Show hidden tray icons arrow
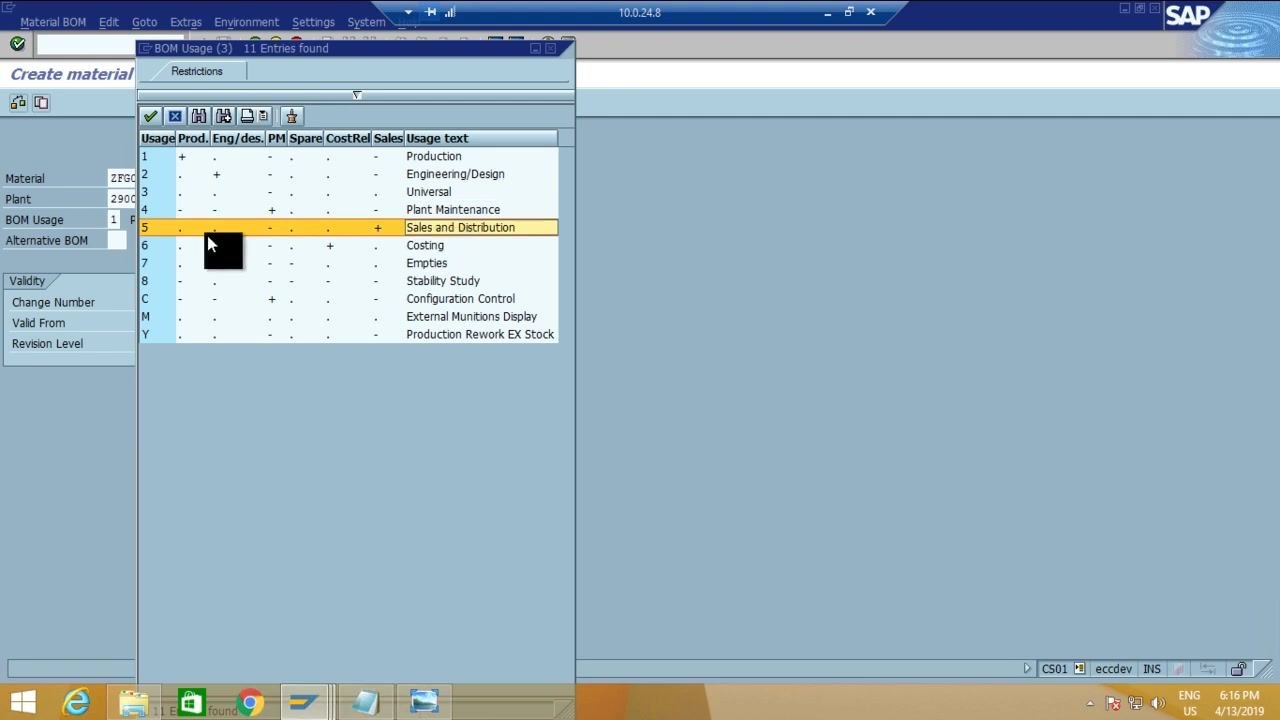Screen dimensions: 1280x720 [1090, 704]
